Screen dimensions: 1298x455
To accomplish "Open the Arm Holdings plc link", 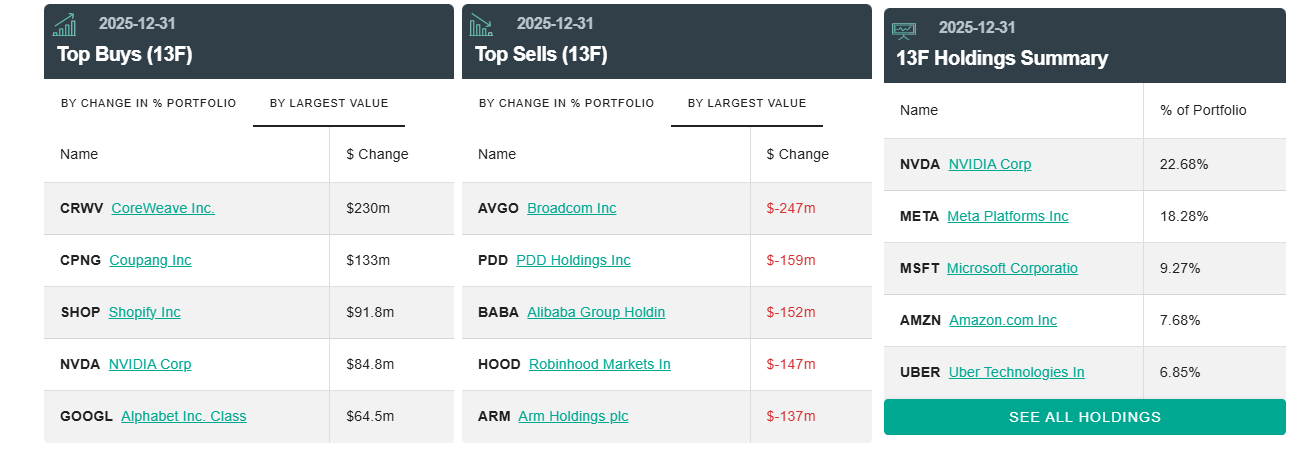I will click(573, 416).
